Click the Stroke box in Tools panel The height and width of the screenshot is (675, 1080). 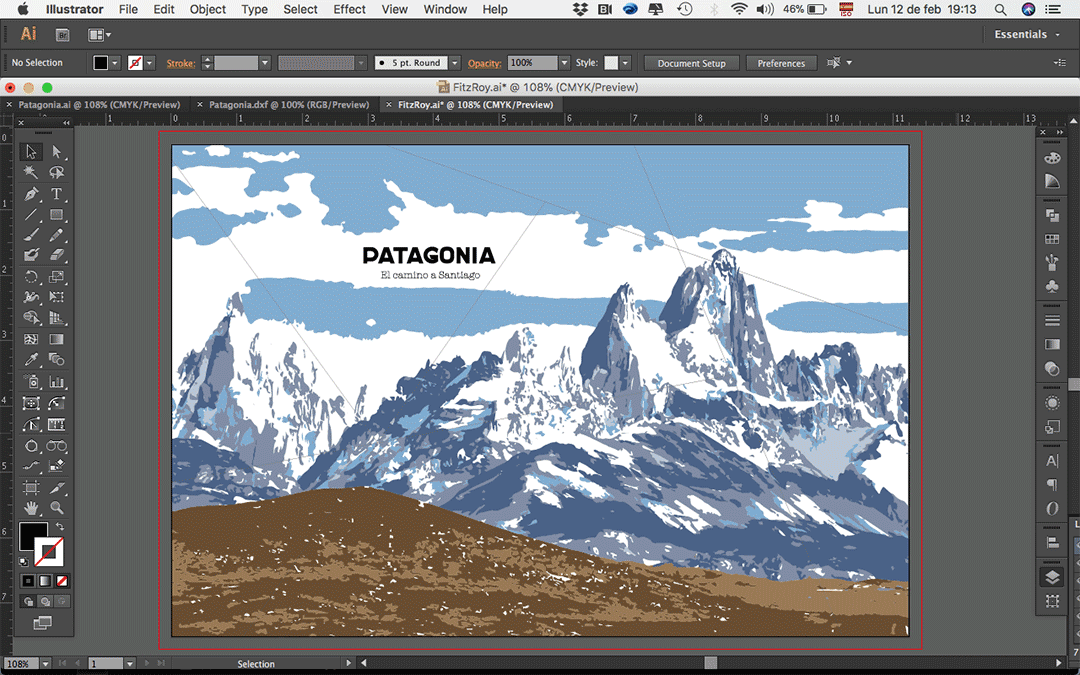coord(50,552)
